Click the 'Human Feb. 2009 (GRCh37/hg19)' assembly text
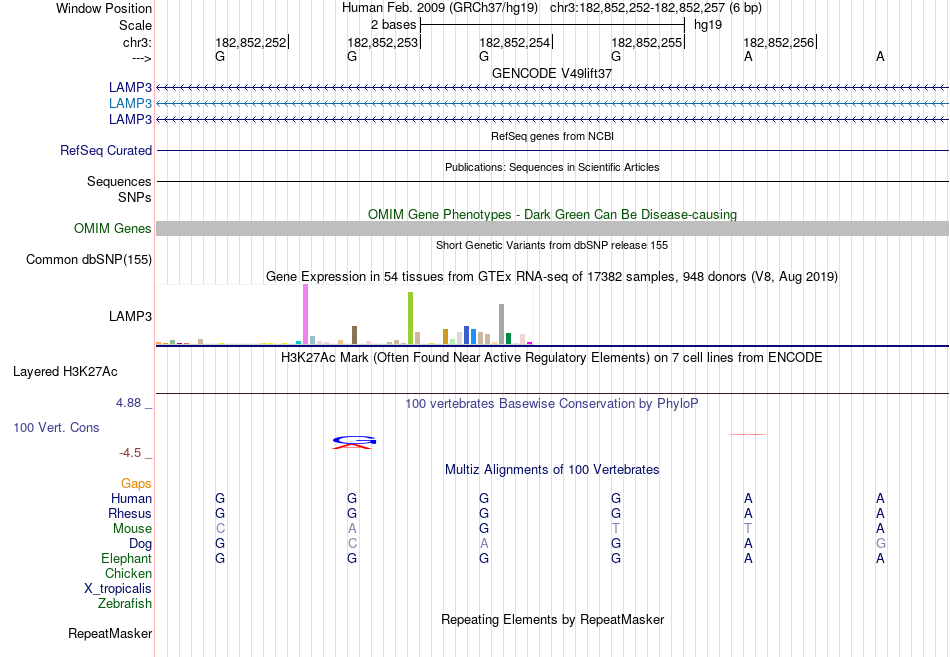 click(x=439, y=8)
